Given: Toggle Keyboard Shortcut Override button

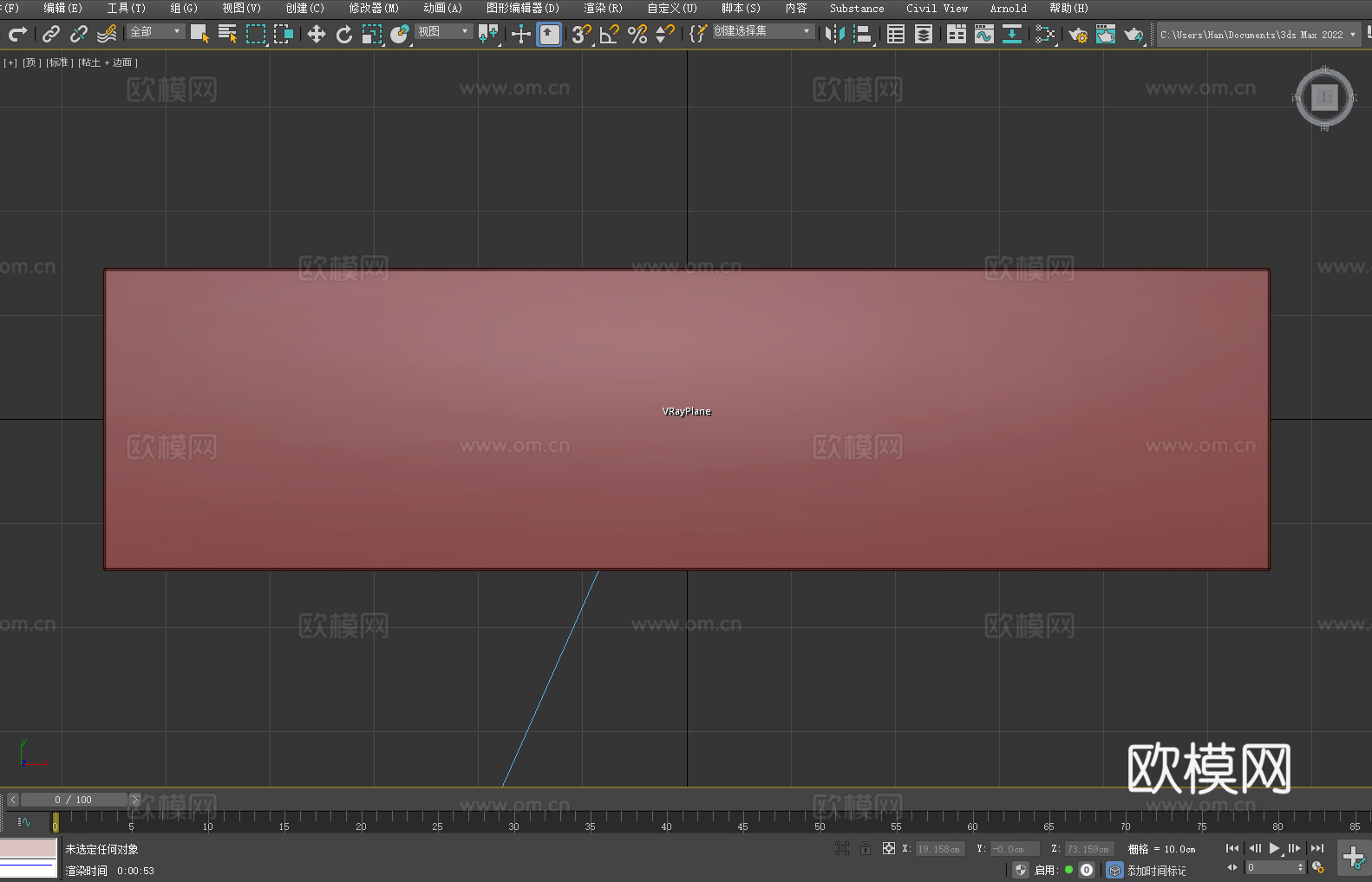Looking at the screenshot, I should [549, 34].
